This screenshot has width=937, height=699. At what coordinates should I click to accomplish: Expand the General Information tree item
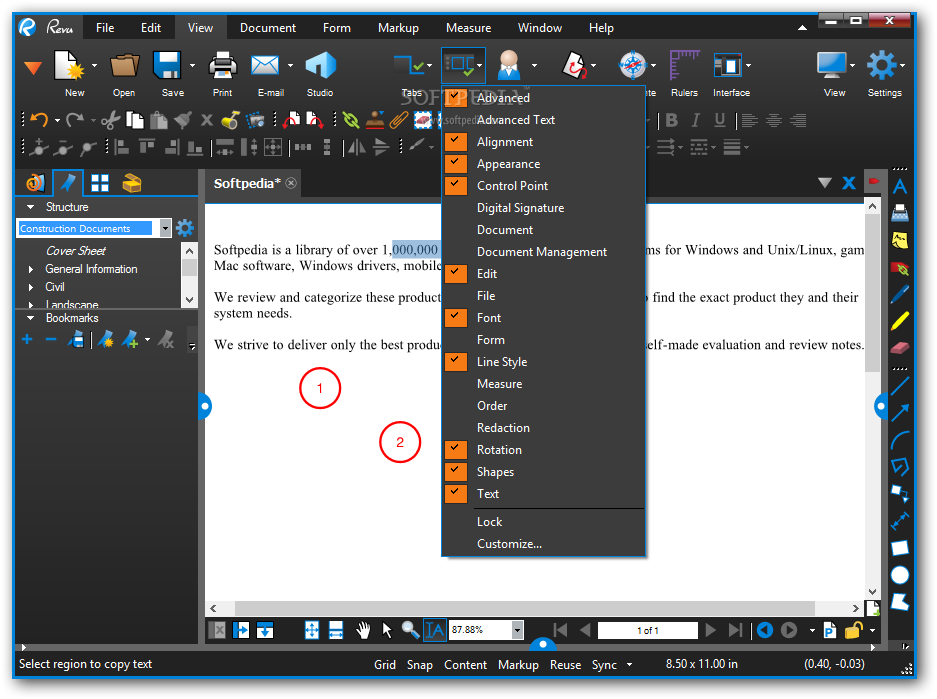31,269
